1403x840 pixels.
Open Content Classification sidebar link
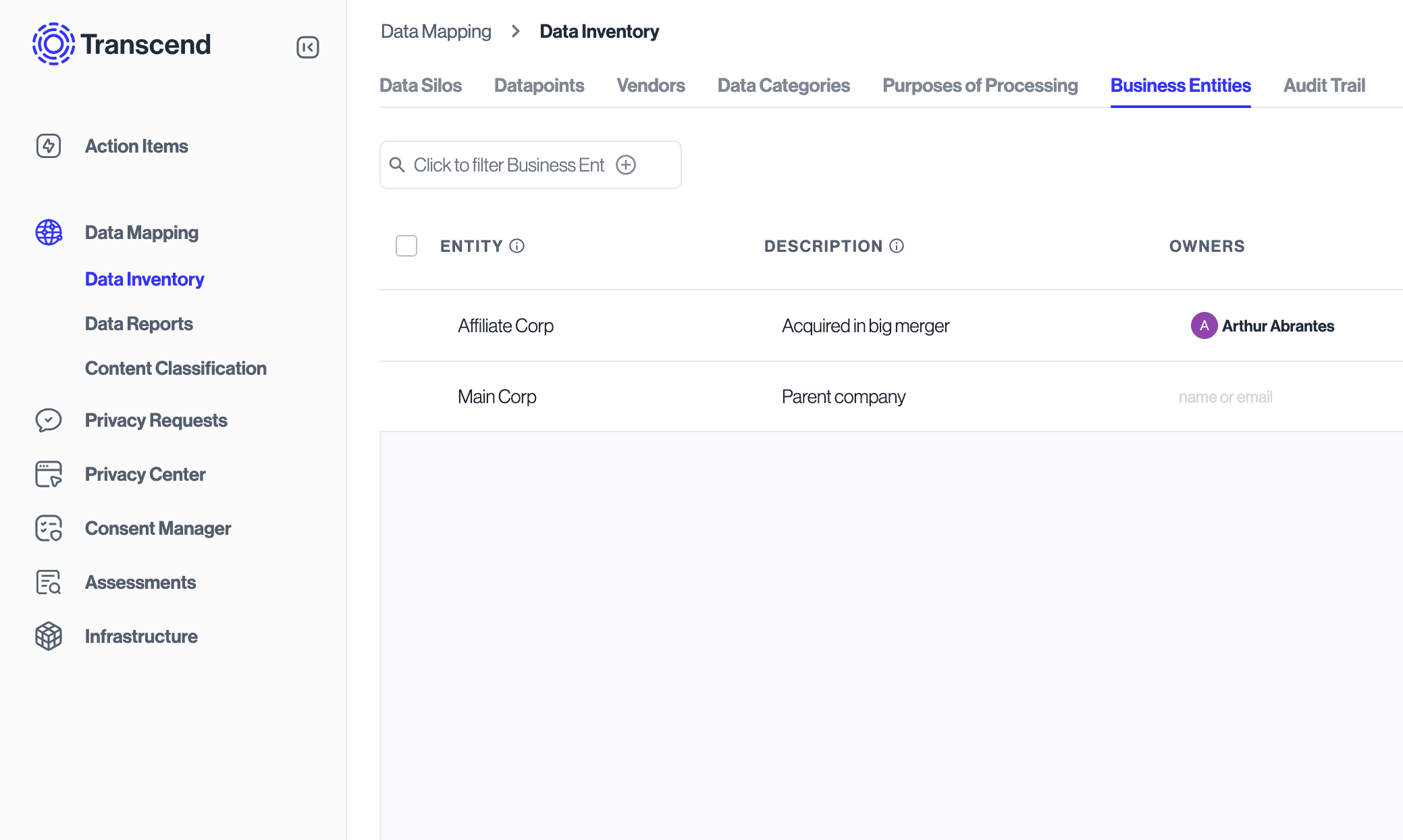(x=176, y=368)
